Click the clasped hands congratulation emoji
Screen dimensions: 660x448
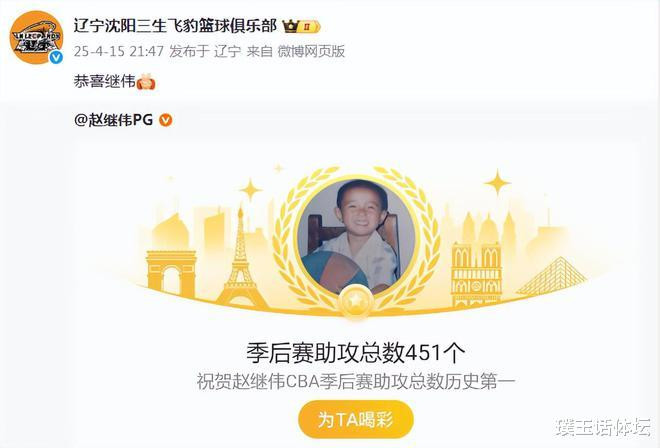[146, 82]
